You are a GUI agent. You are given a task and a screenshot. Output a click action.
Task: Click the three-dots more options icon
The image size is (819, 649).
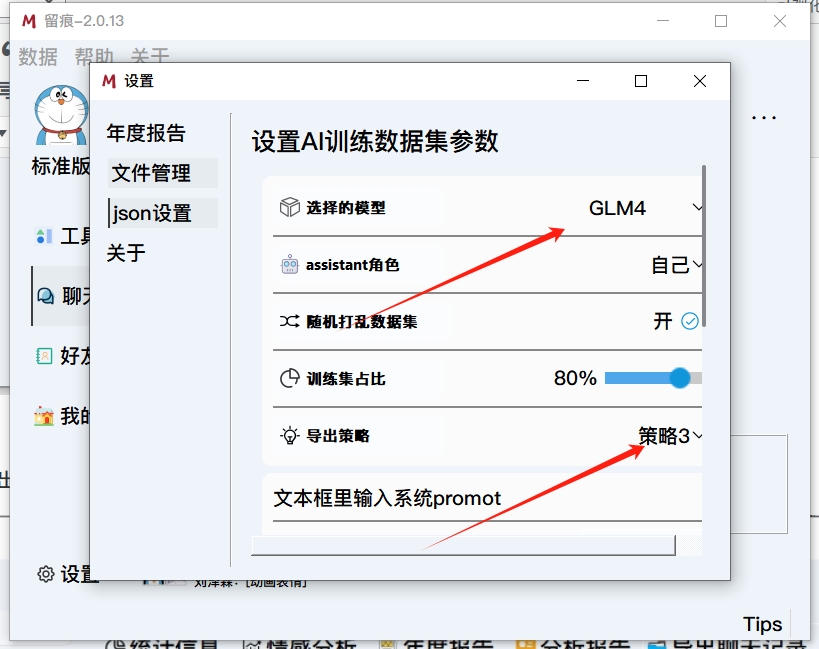point(764,118)
